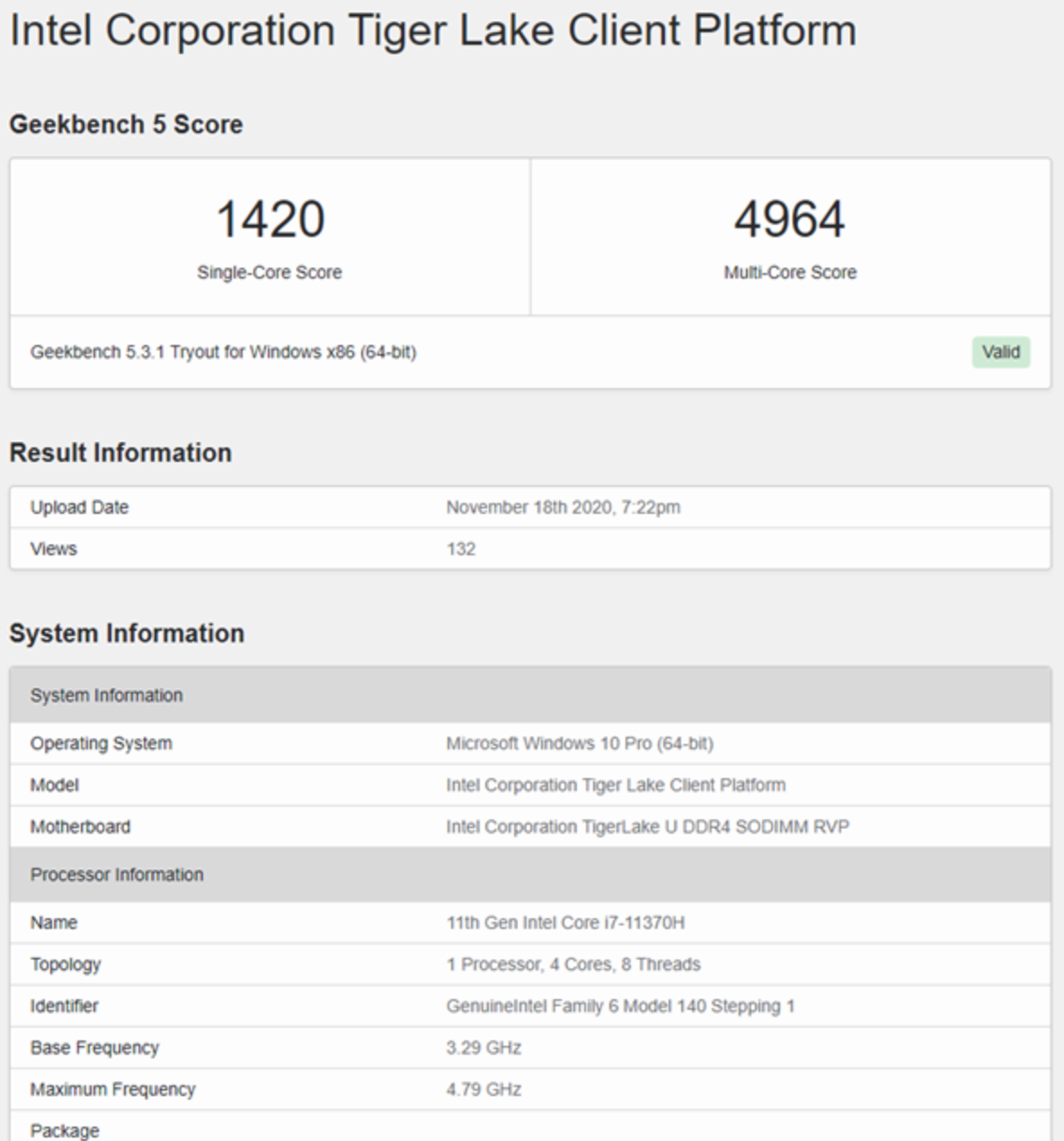This screenshot has width=1064, height=1141.
Task: Click the 3.29 GHz base frequency value
Action: [483, 1048]
